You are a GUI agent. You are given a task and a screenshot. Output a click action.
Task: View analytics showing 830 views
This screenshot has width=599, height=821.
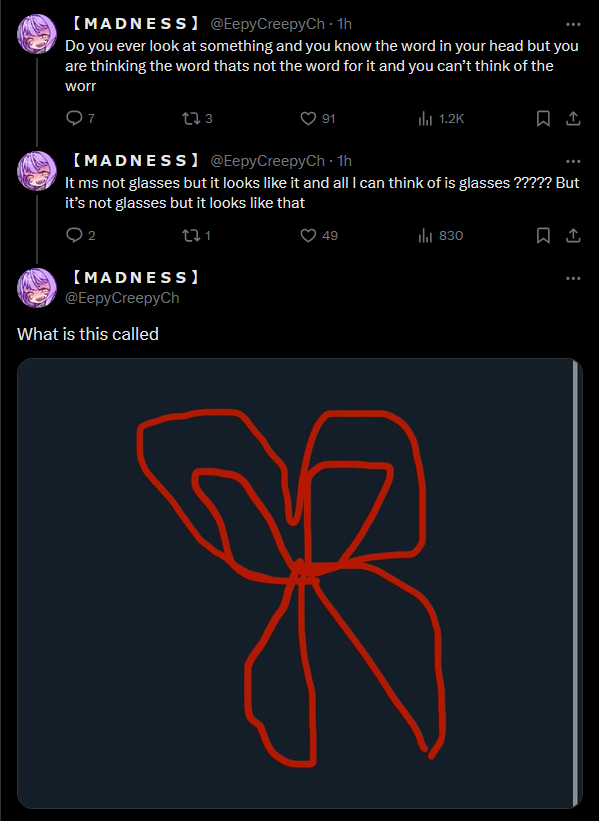[x=440, y=236]
